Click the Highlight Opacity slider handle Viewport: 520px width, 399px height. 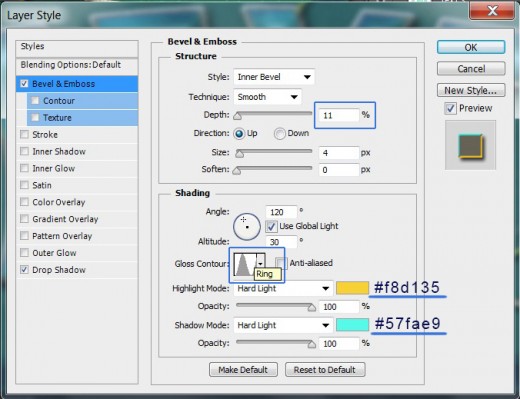[311, 307]
